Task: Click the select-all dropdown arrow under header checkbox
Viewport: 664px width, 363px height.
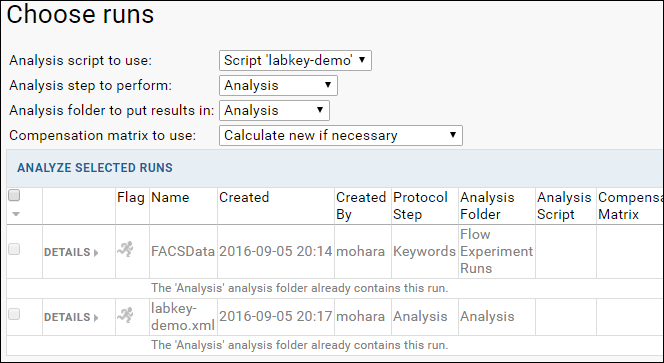Action: click(x=16, y=214)
